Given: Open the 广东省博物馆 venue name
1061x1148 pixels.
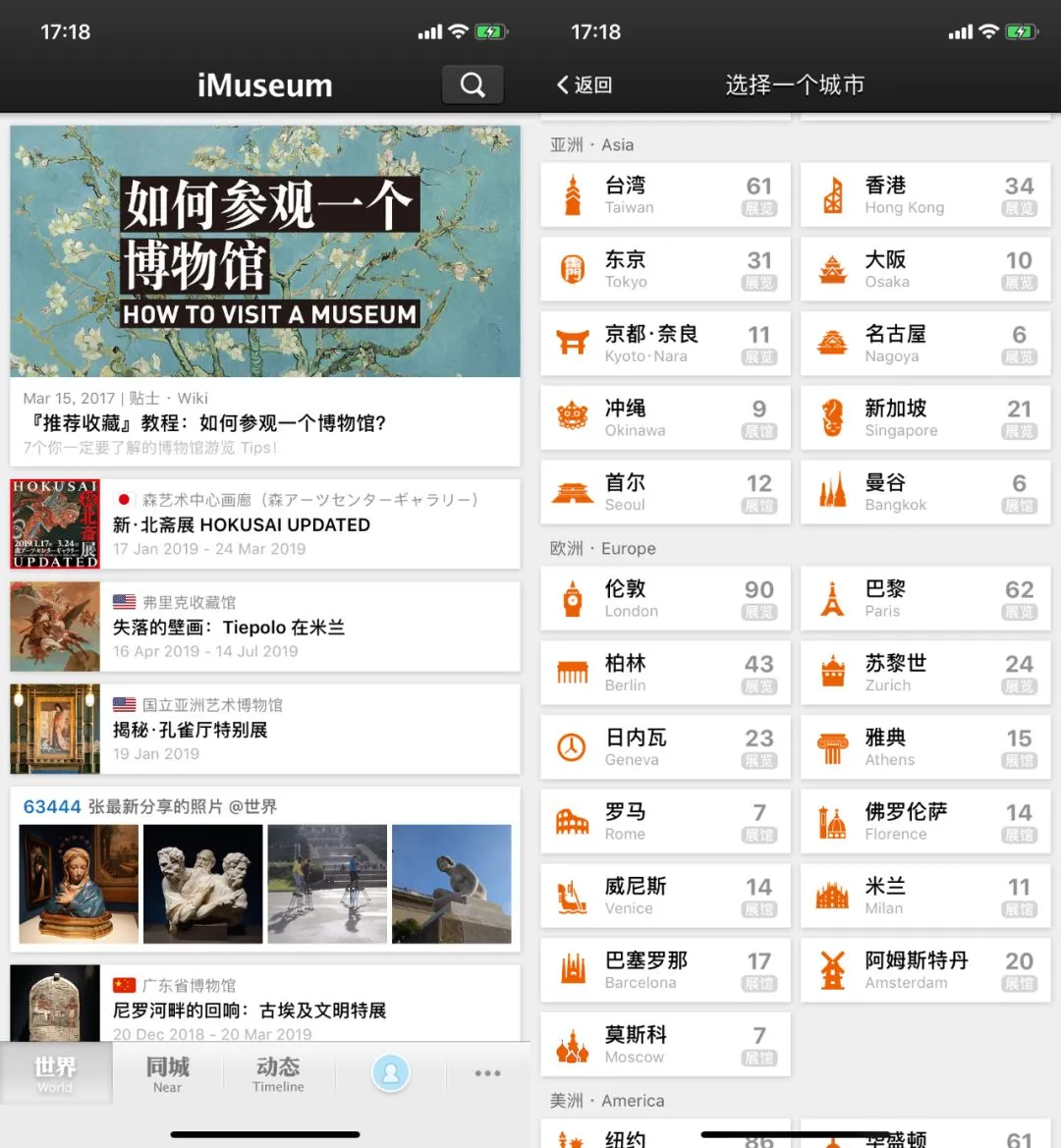Looking at the screenshot, I should [x=189, y=985].
